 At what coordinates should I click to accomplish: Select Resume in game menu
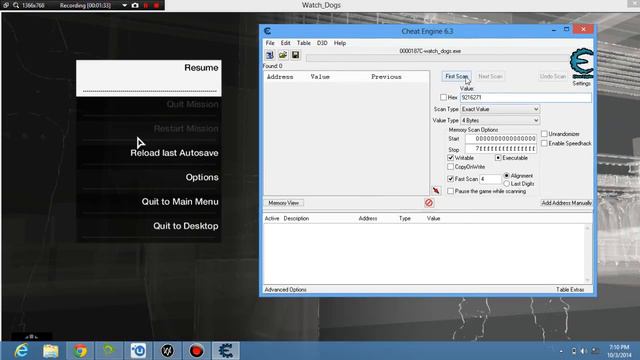[x=149, y=78]
